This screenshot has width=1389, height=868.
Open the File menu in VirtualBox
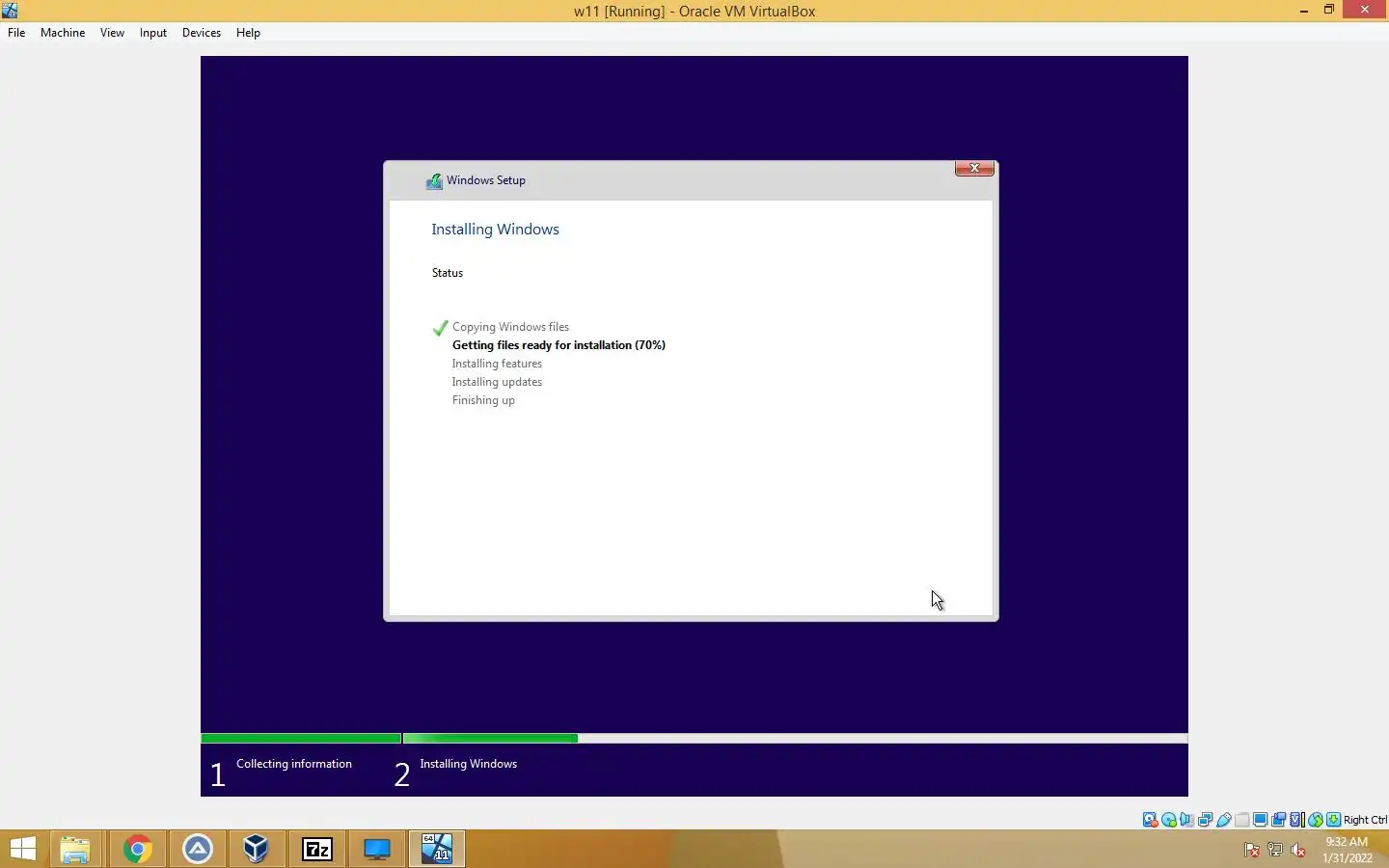click(x=16, y=33)
